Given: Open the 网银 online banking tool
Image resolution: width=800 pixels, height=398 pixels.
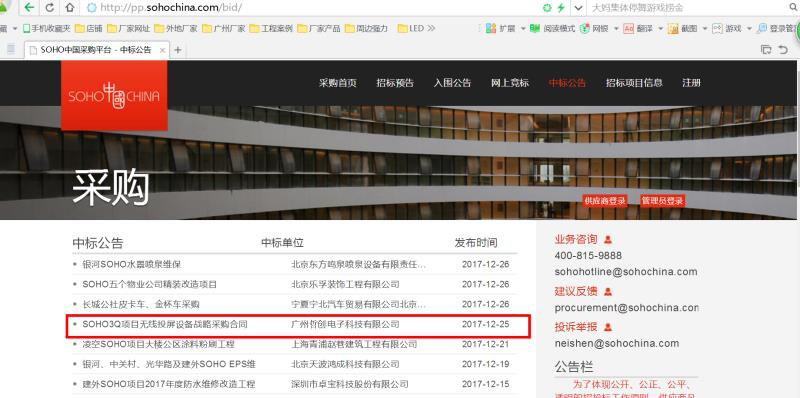Looking at the screenshot, I should [594, 29].
